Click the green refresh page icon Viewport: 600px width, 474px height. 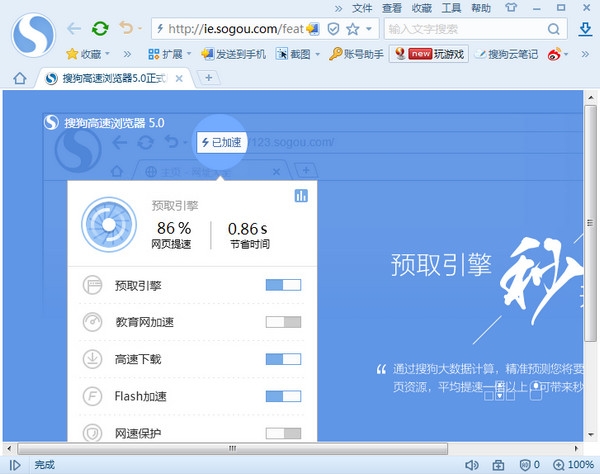pyautogui.click(x=100, y=29)
